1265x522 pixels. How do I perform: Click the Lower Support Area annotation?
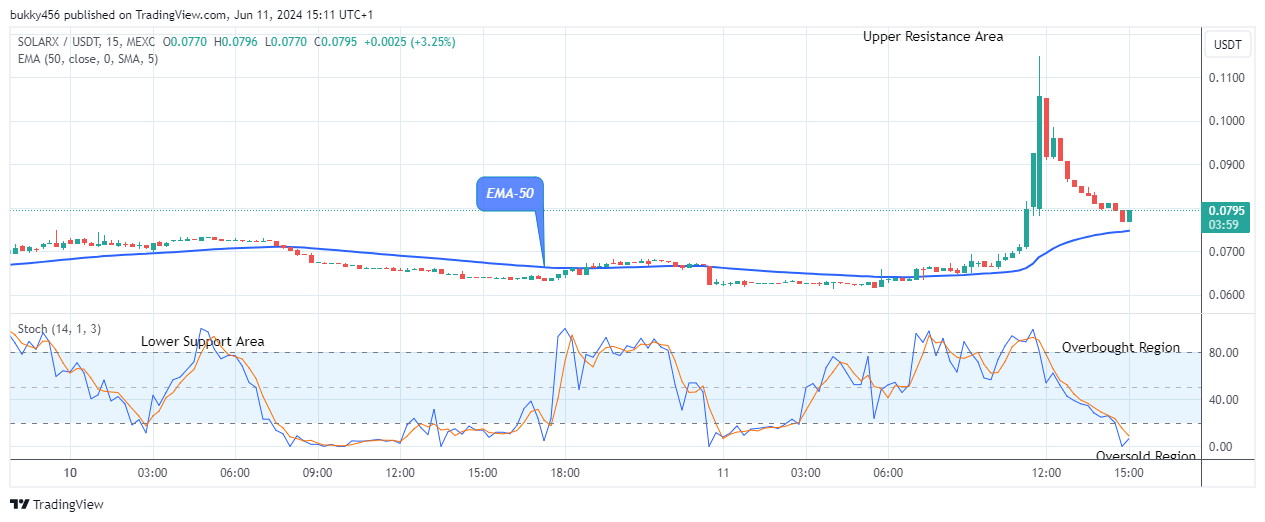tap(203, 342)
